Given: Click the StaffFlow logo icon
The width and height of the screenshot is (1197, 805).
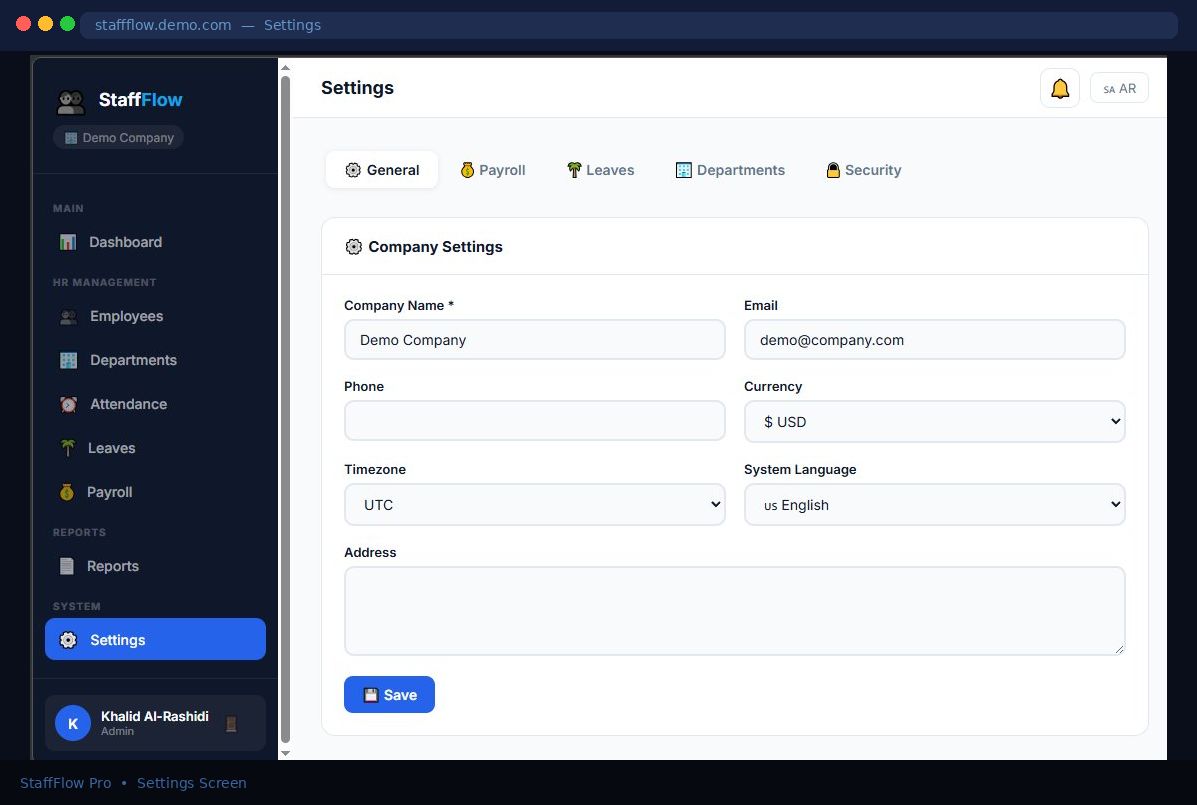Looking at the screenshot, I should pos(71,101).
